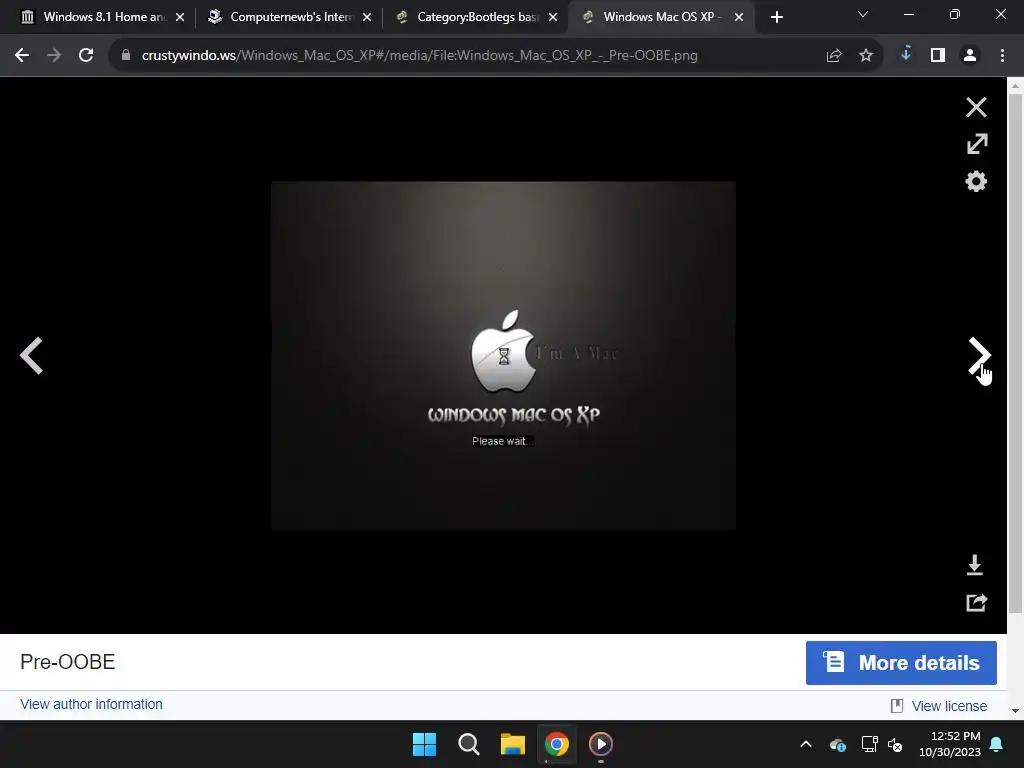Reload the current page
This screenshot has width=1024, height=768.
(x=86, y=56)
